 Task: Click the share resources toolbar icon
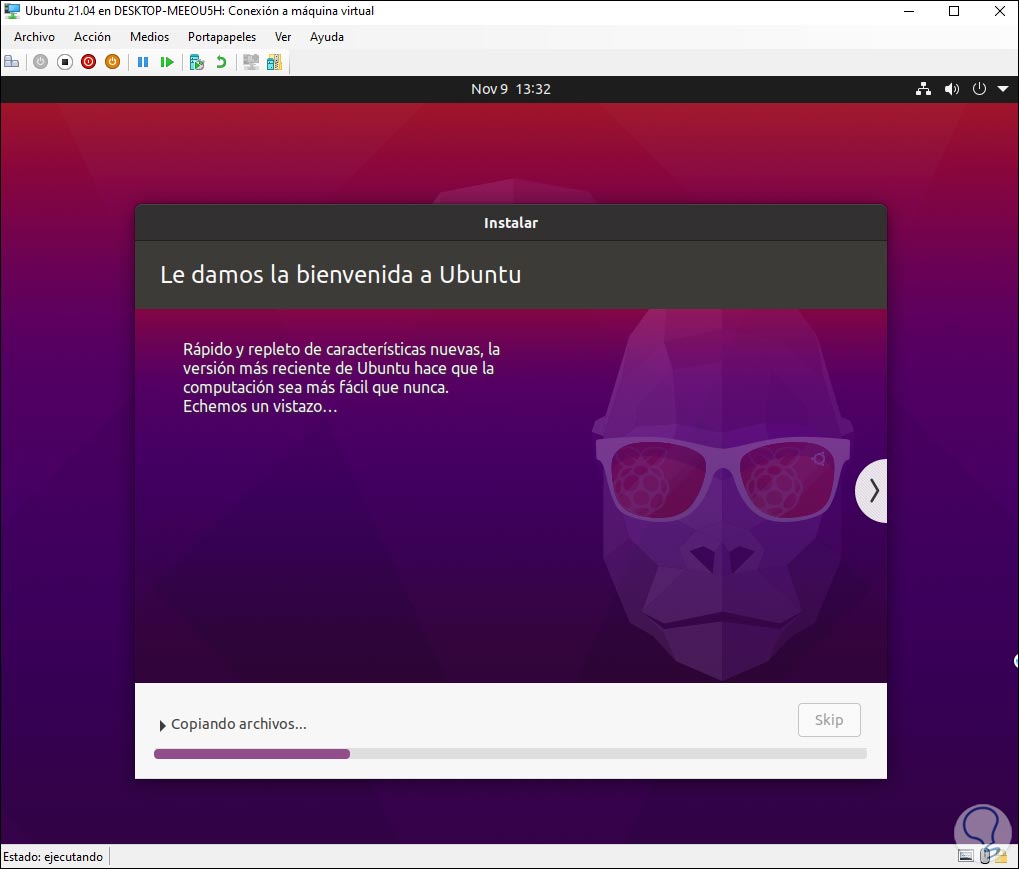[275, 62]
